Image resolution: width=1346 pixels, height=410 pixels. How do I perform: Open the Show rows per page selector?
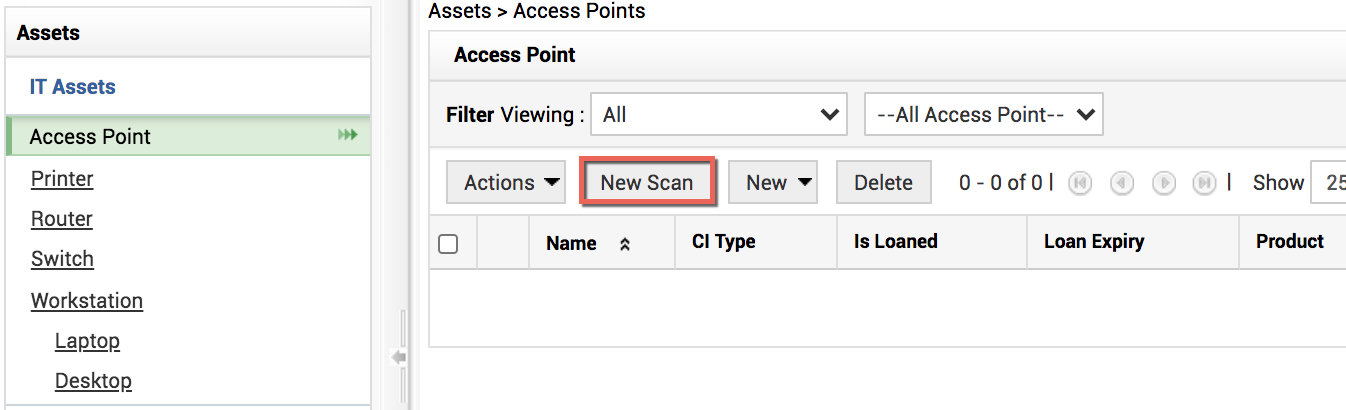1328,183
